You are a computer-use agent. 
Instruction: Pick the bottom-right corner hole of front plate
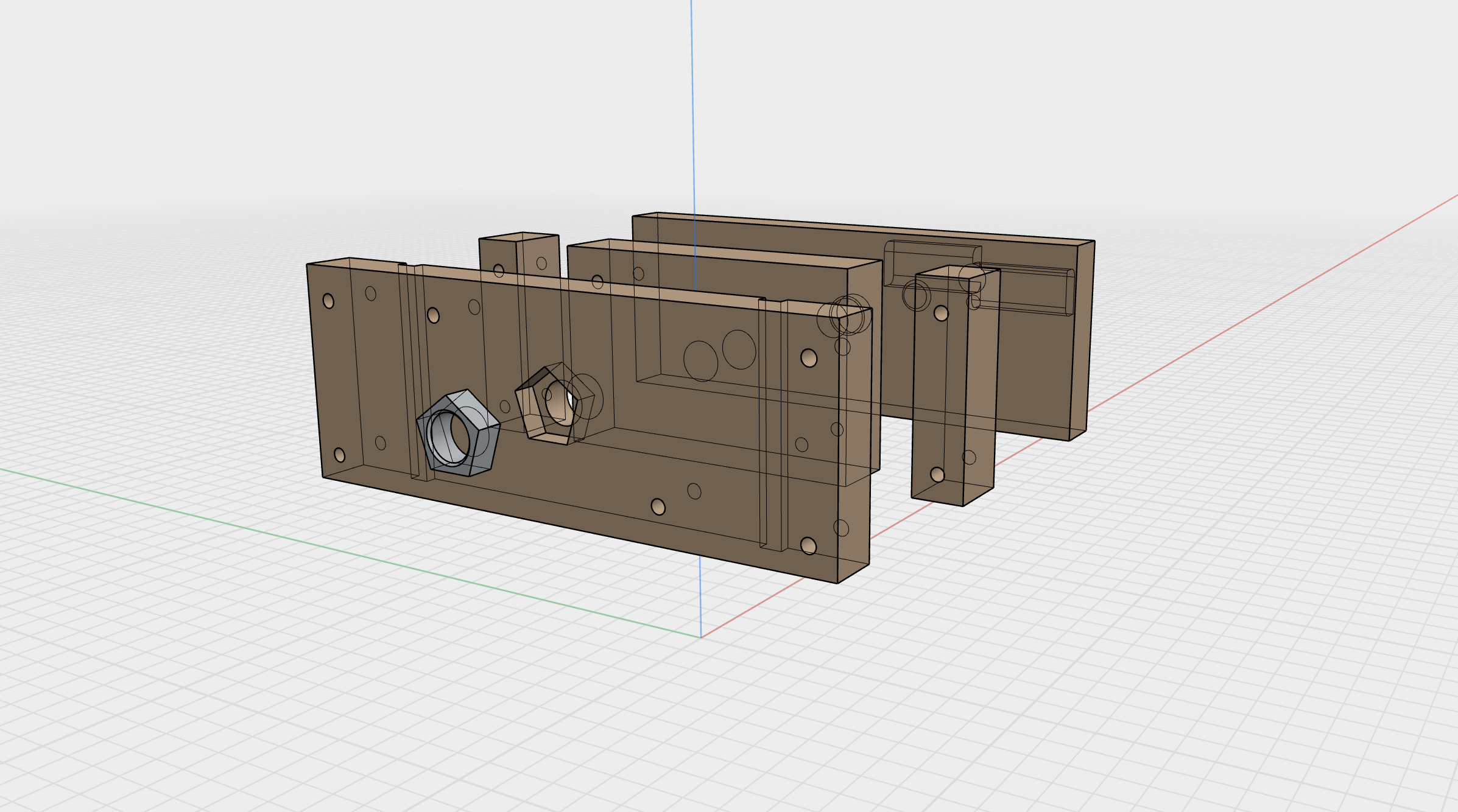[x=809, y=545]
